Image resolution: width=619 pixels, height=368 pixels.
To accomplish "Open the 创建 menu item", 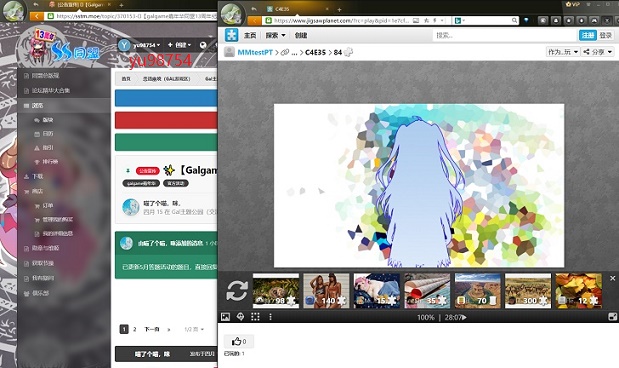I will (x=301, y=35).
